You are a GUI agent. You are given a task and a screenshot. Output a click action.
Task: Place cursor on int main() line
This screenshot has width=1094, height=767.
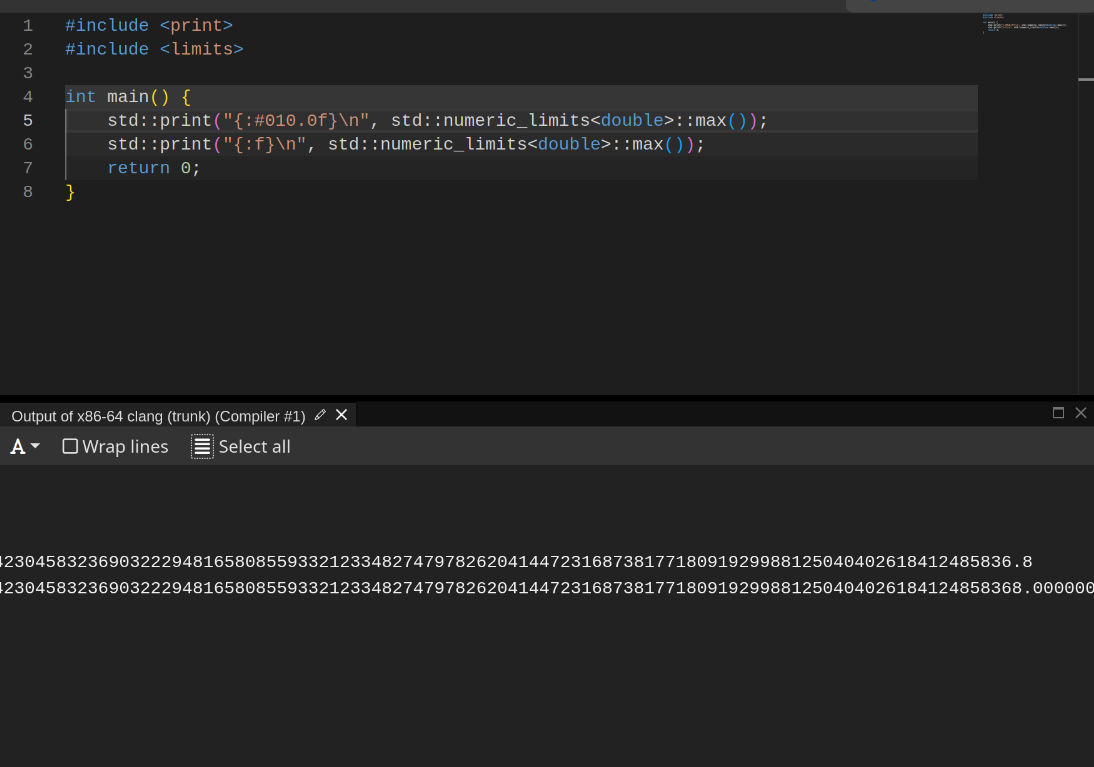coord(128,97)
